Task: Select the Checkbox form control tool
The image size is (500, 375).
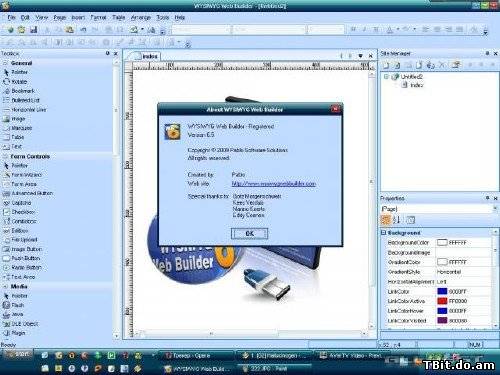Action: click(x=19, y=212)
